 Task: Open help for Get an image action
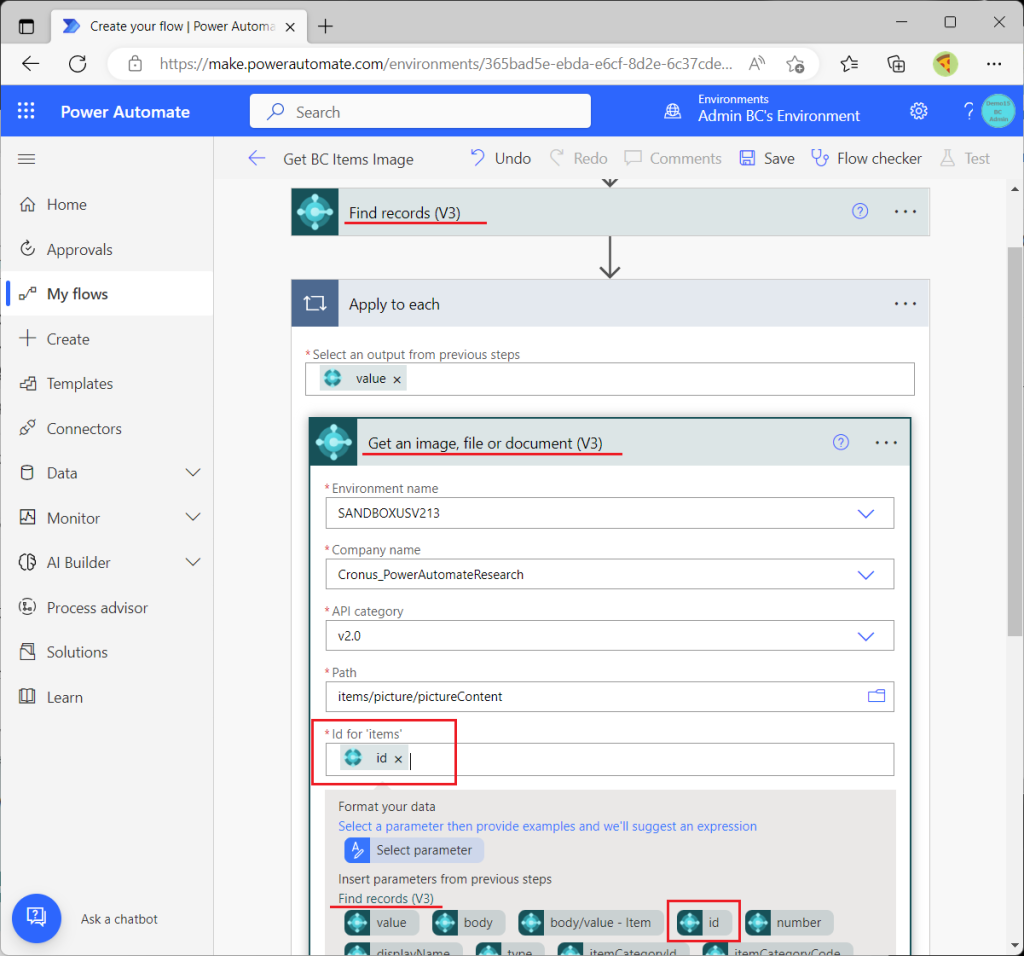[840, 442]
